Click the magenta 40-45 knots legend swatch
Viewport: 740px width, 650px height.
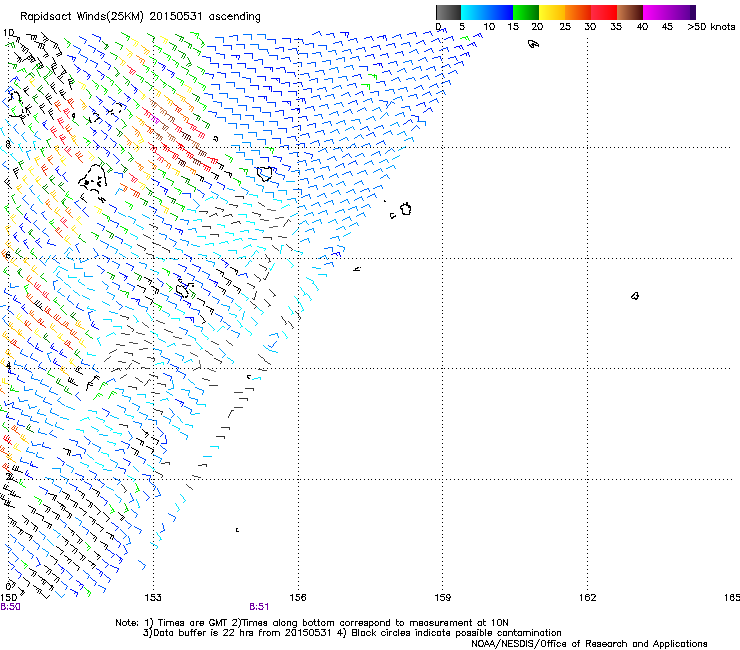click(x=656, y=12)
